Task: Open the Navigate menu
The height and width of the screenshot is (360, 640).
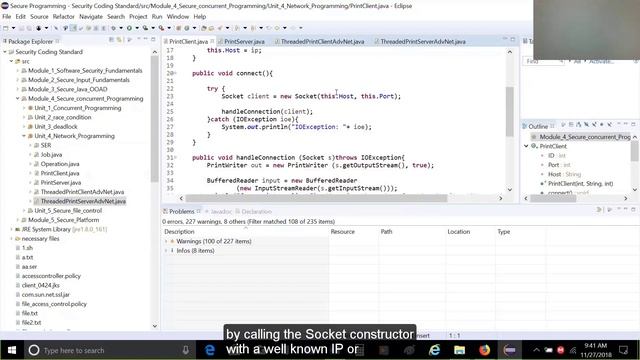Action: pyautogui.click(x=91, y=17)
